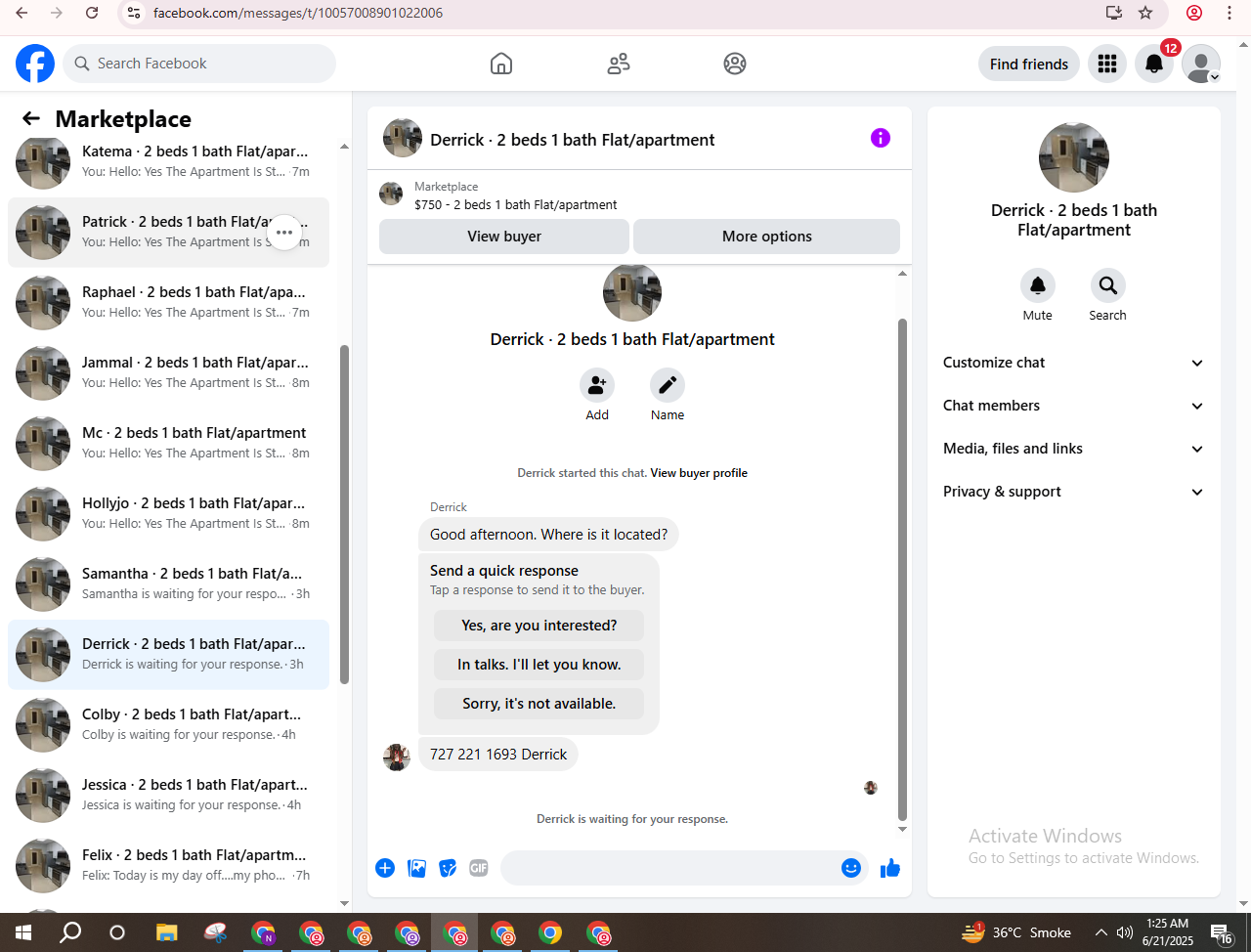
Task: Expand Privacy & support section
Action: (1074, 492)
